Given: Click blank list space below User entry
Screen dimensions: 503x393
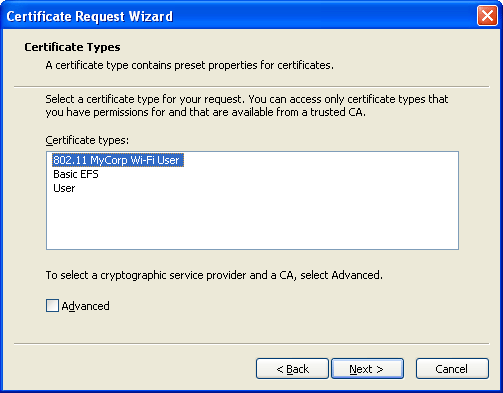Looking at the screenshot, I should click(x=252, y=222).
